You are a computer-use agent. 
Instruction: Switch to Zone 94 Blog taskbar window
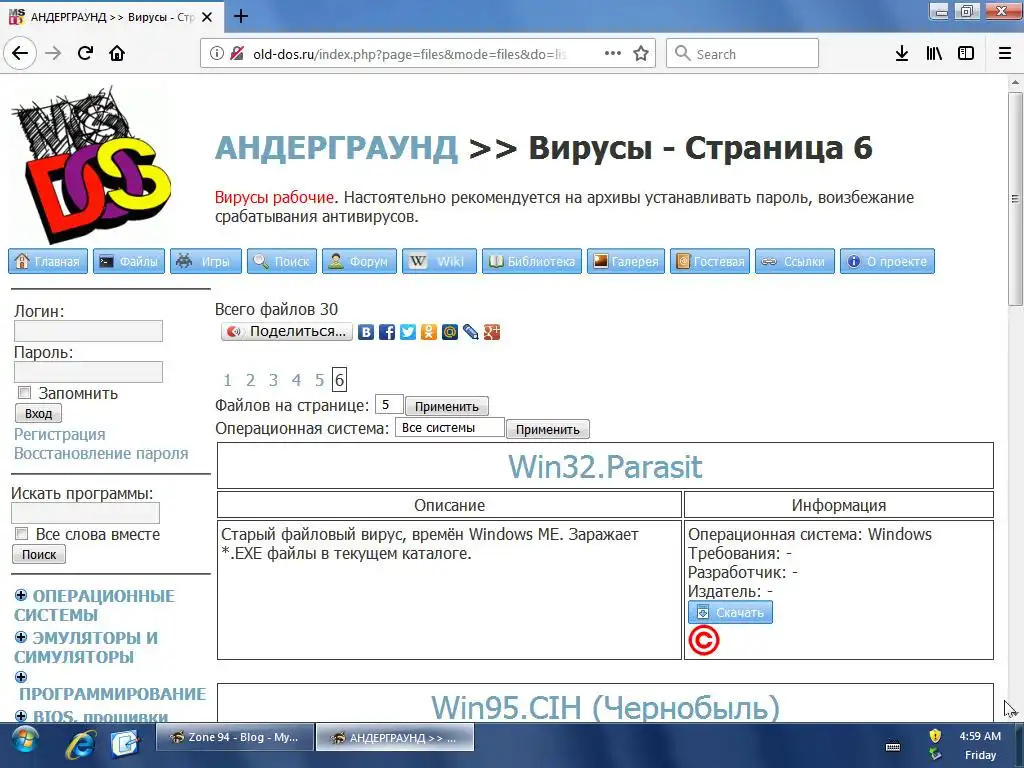(x=235, y=737)
